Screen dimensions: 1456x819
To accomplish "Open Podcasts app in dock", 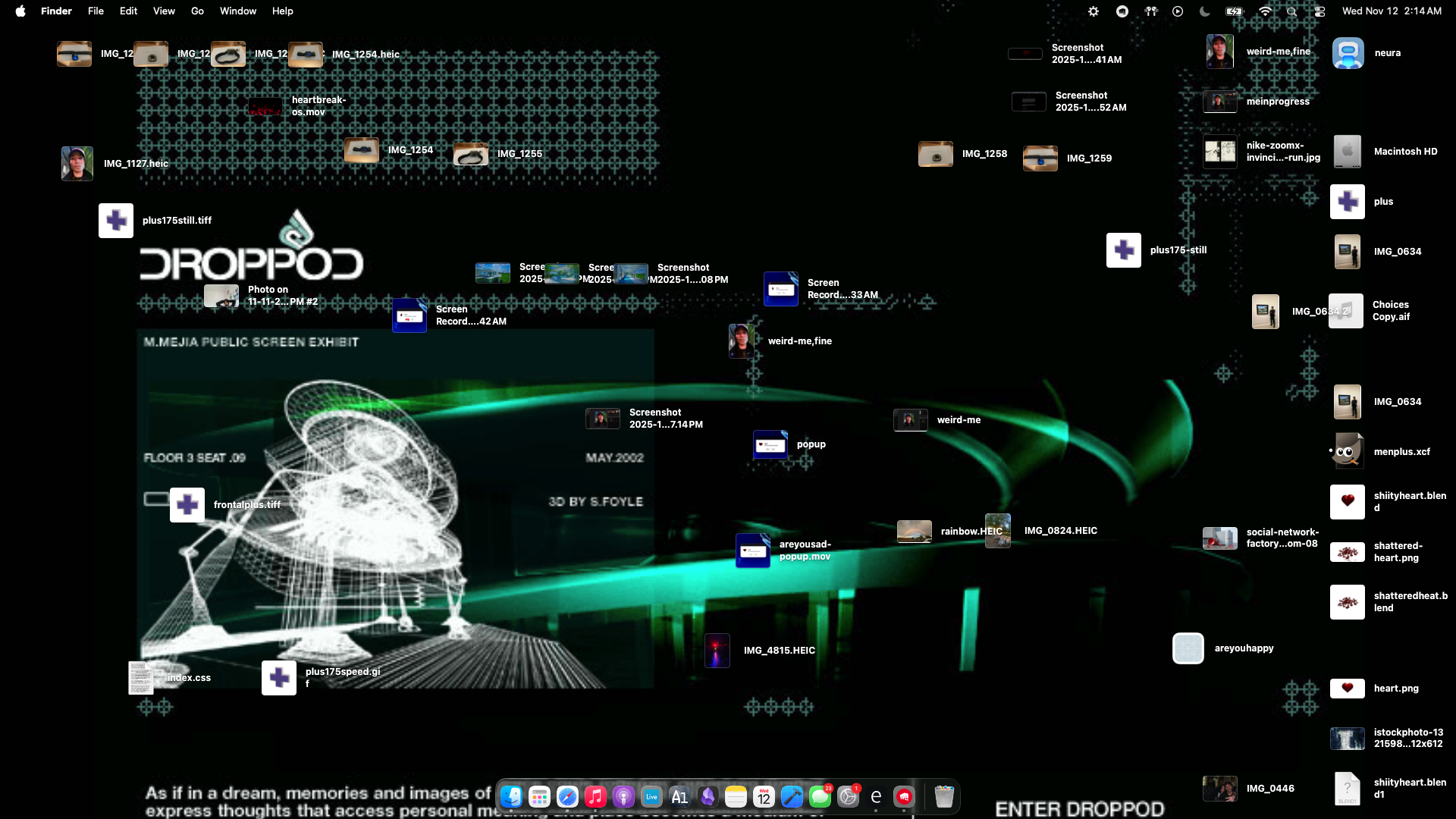I will tap(623, 797).
